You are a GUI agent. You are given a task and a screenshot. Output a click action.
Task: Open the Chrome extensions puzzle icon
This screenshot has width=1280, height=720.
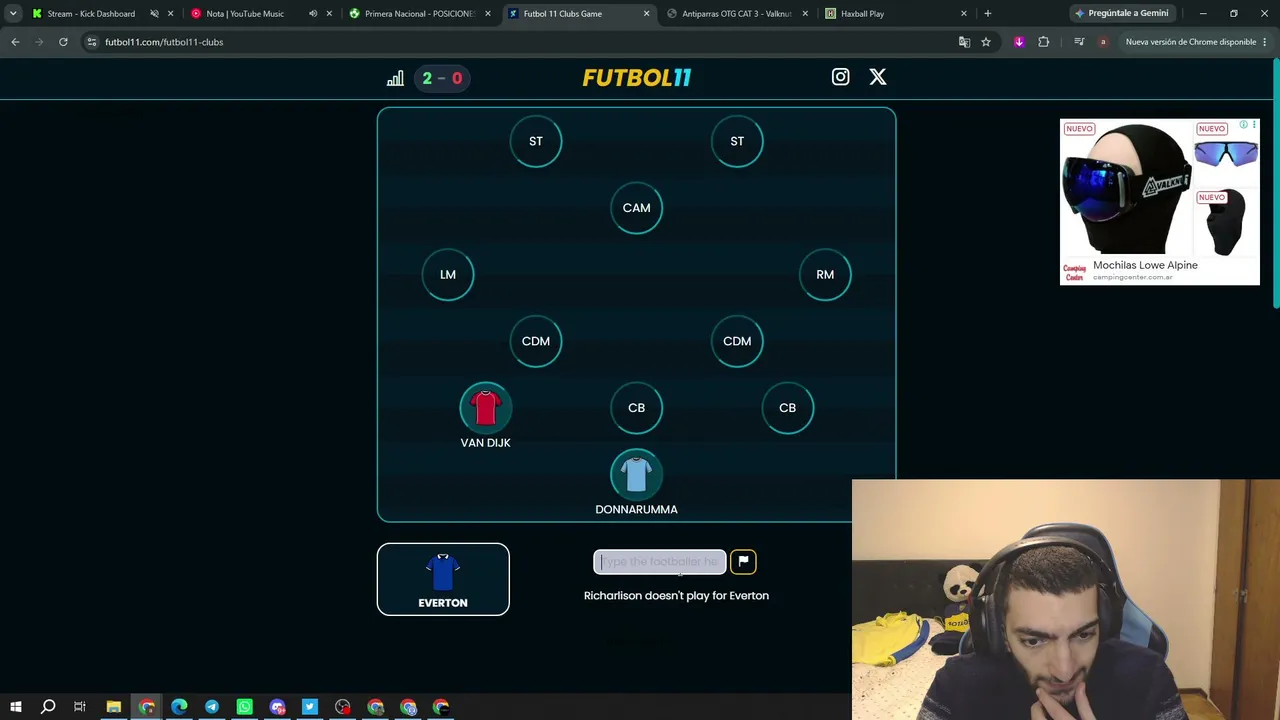(x=1044, y=42)
